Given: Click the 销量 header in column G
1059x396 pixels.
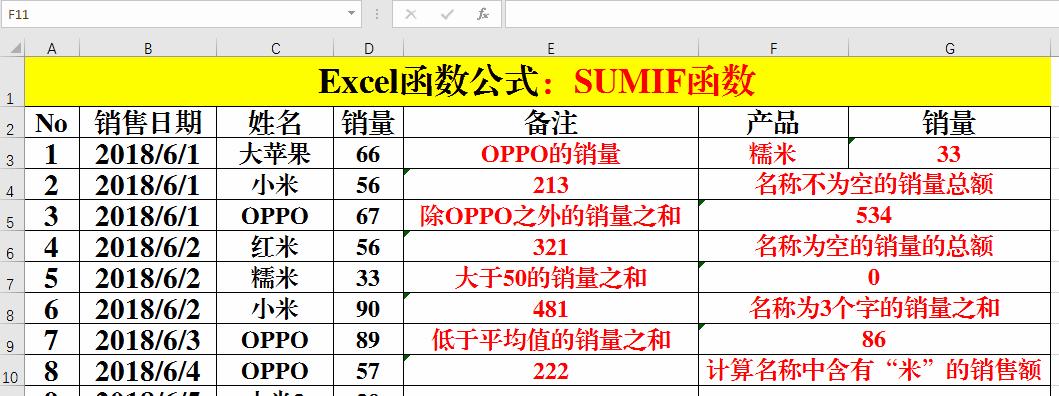Looking at the screenshot, I should tap(950, 123).
